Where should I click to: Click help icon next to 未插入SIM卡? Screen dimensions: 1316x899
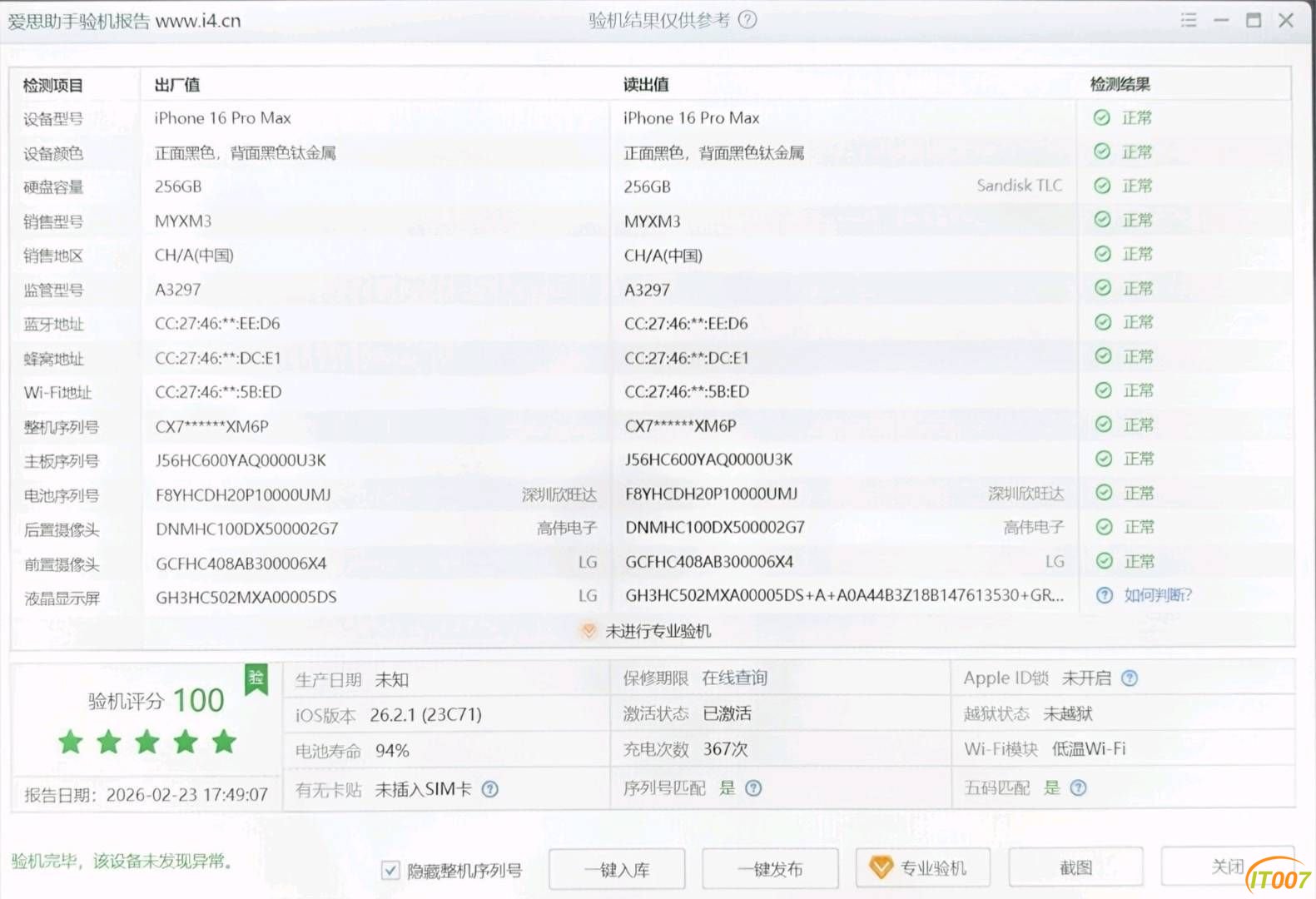tap(490, 789)
